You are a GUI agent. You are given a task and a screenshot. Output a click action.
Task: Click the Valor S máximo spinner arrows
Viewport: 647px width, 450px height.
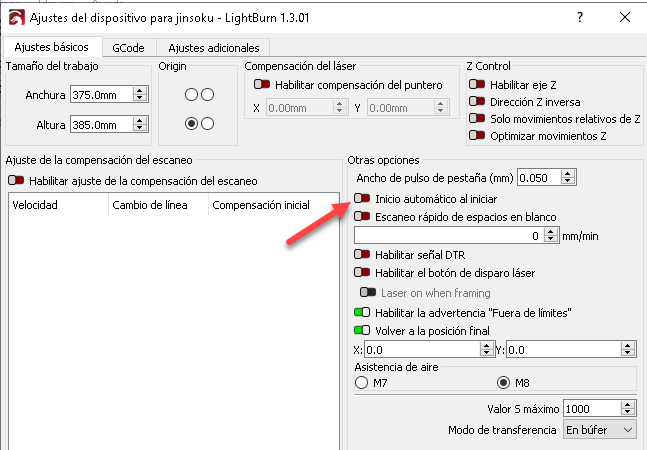tap(628, 409)
